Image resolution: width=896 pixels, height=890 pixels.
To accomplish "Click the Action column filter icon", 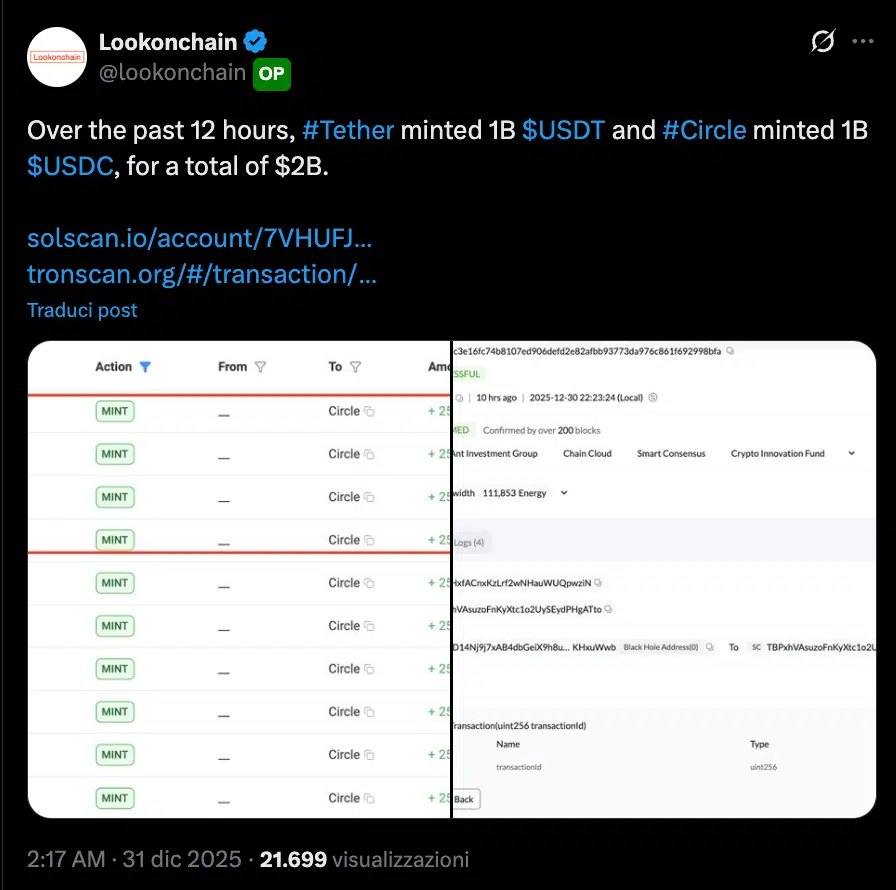I will pos(145,367).
